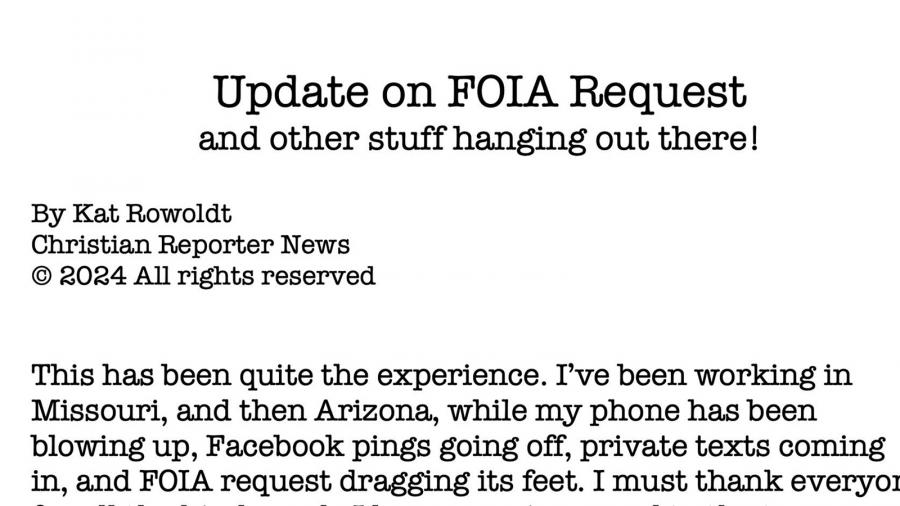Click the subtitle "and other stuff hanging out there!"

[x=478, y=138]
